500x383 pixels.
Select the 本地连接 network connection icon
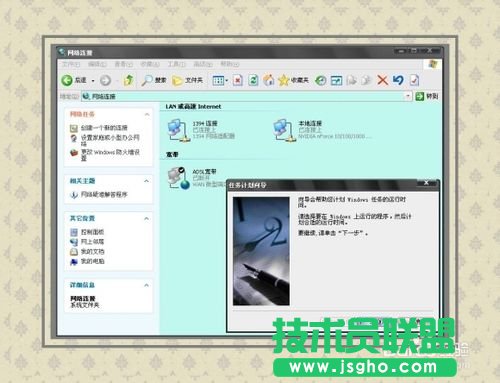coord(285,130)
